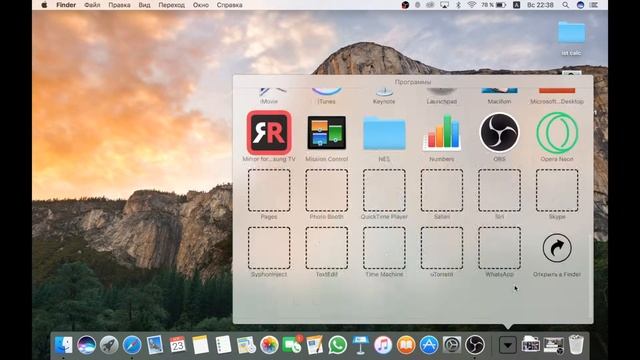Open input source menu marked A
The width and height of the screenshot is (640, 360).
516,5
